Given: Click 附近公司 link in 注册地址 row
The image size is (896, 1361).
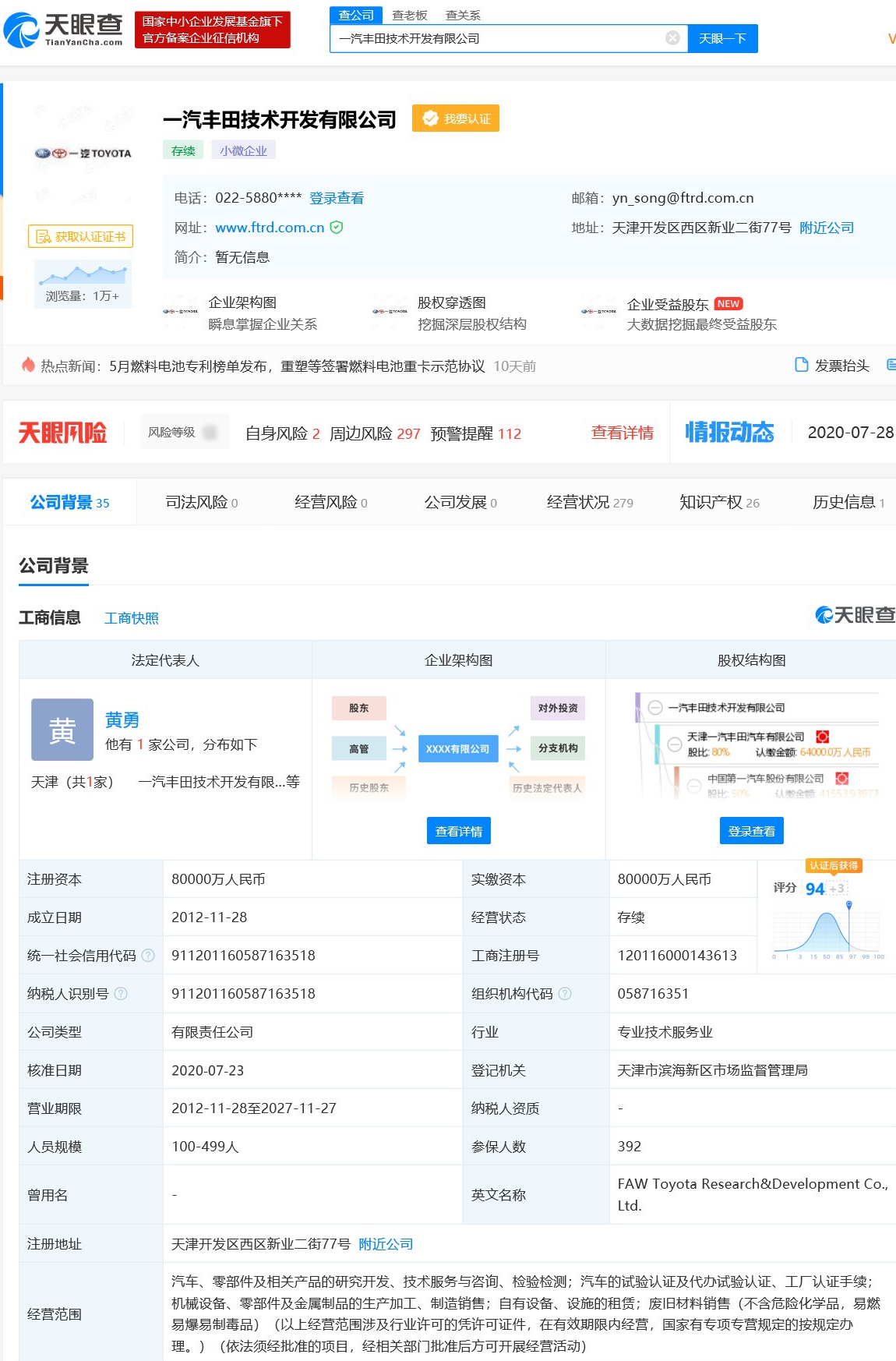Looking at the screenshot, I should pyautogui.click(x=386, y=1244).
